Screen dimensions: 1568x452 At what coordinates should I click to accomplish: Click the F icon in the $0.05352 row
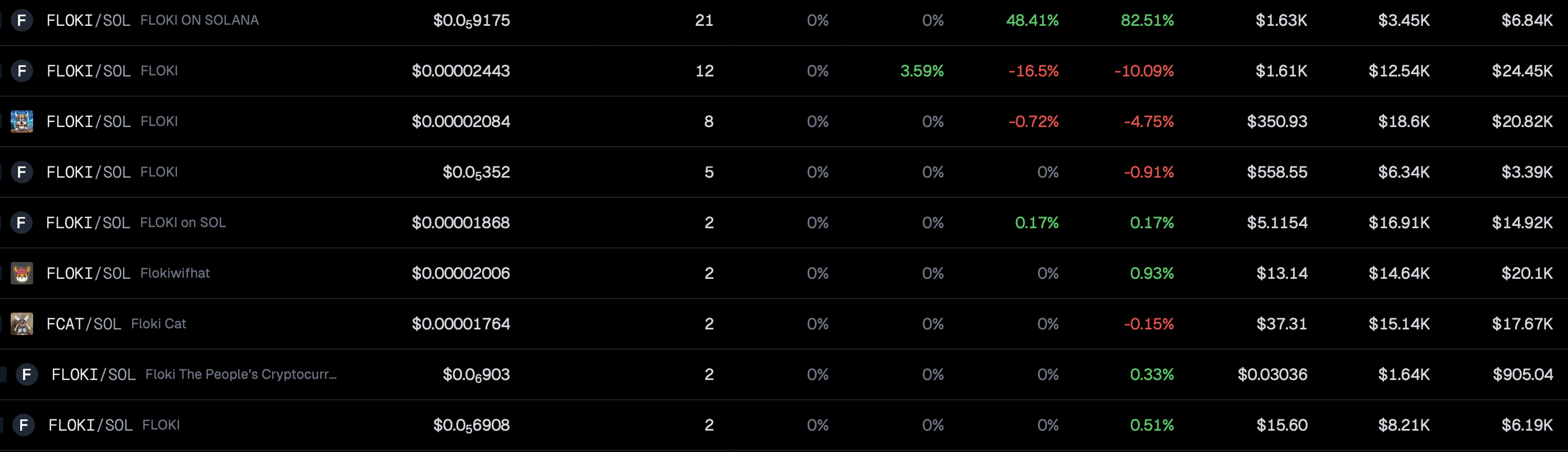point(22,173)
